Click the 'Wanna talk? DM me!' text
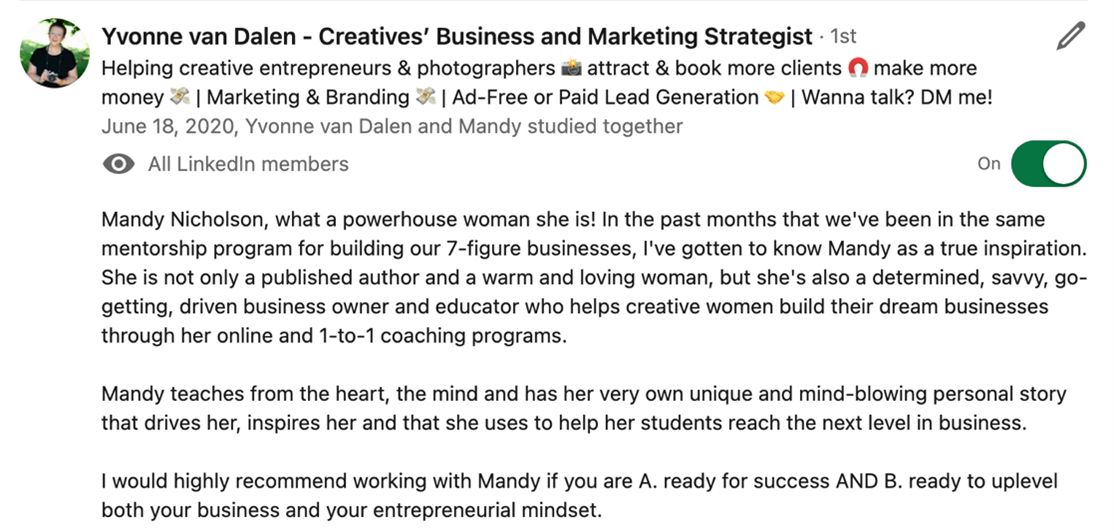This screenshot has width=1114, height=531. 897,97
